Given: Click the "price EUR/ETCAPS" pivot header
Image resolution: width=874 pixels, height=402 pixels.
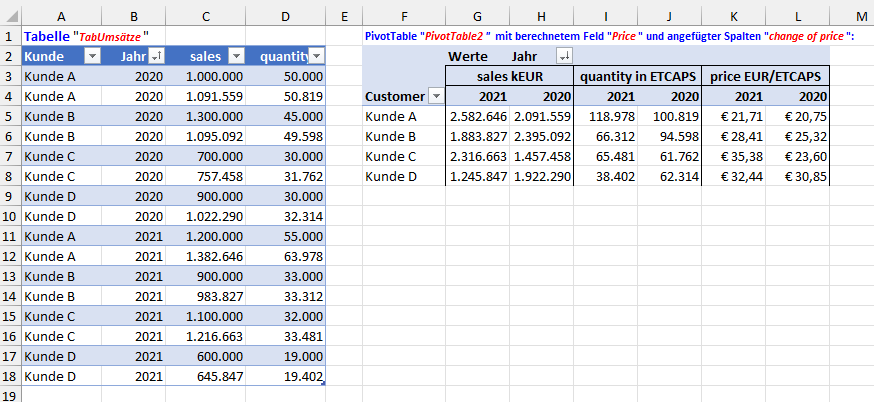Looking at the screenshot, I should [x=765, y=76].
